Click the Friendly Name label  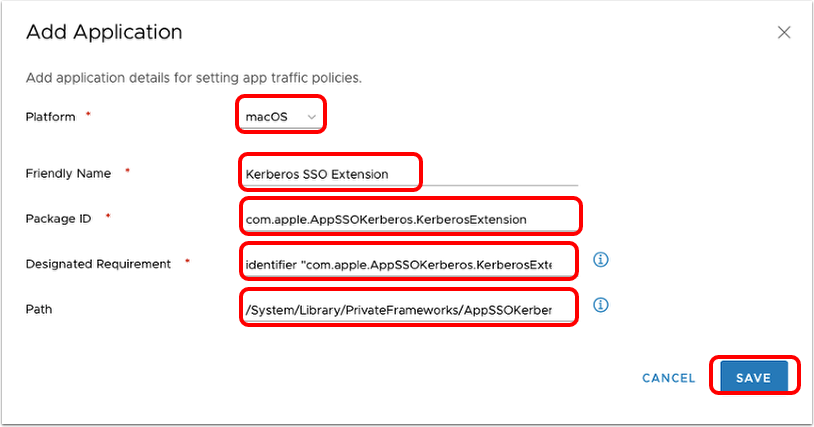tap(68, 173)
